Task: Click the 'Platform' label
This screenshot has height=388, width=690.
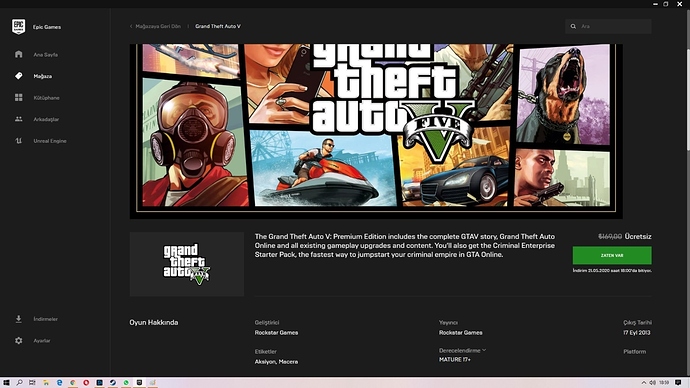Action: coord(635,351)
